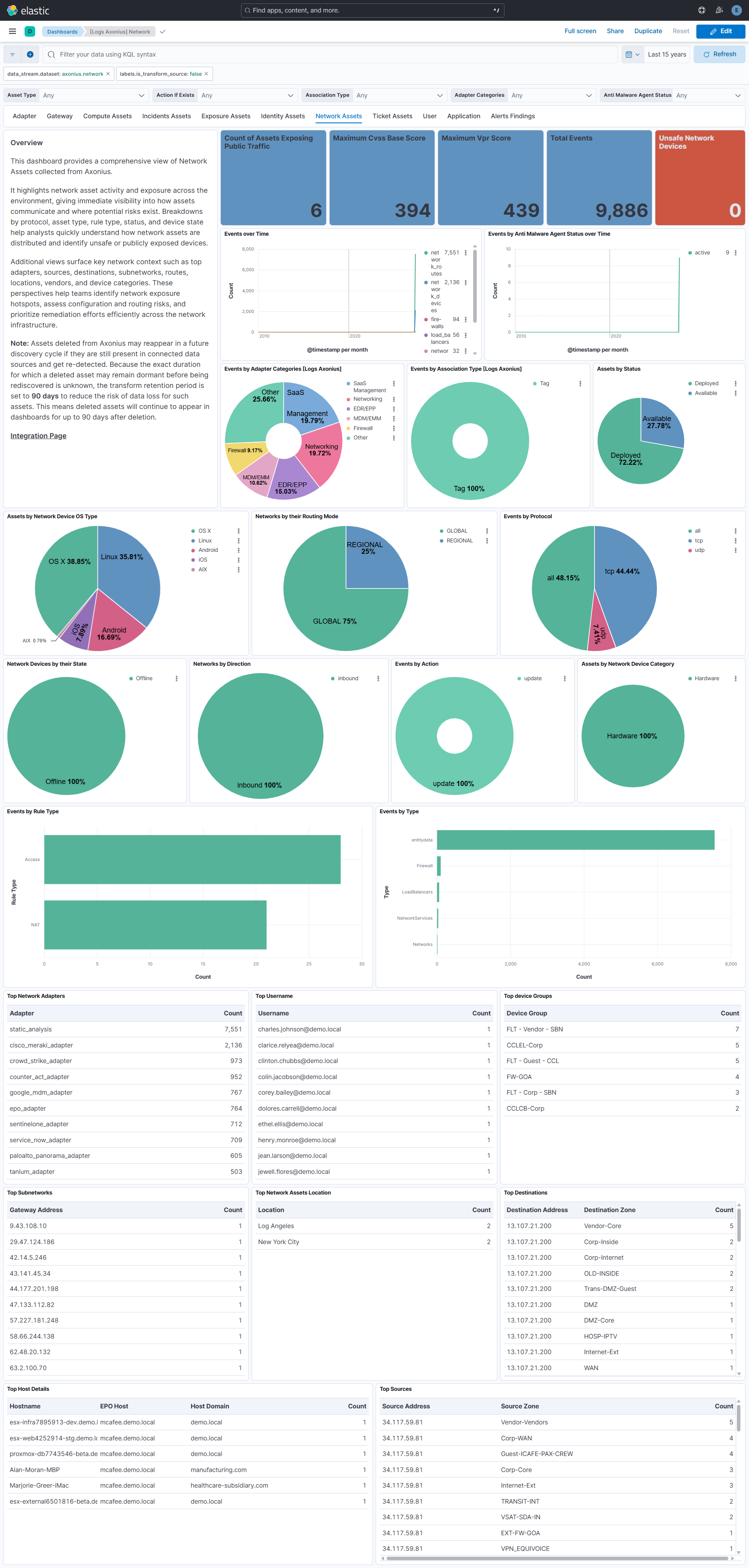The width and height of the screenshot is (749, 1568).
Task: Open options for update legend entry
Action: coord(564,678)
